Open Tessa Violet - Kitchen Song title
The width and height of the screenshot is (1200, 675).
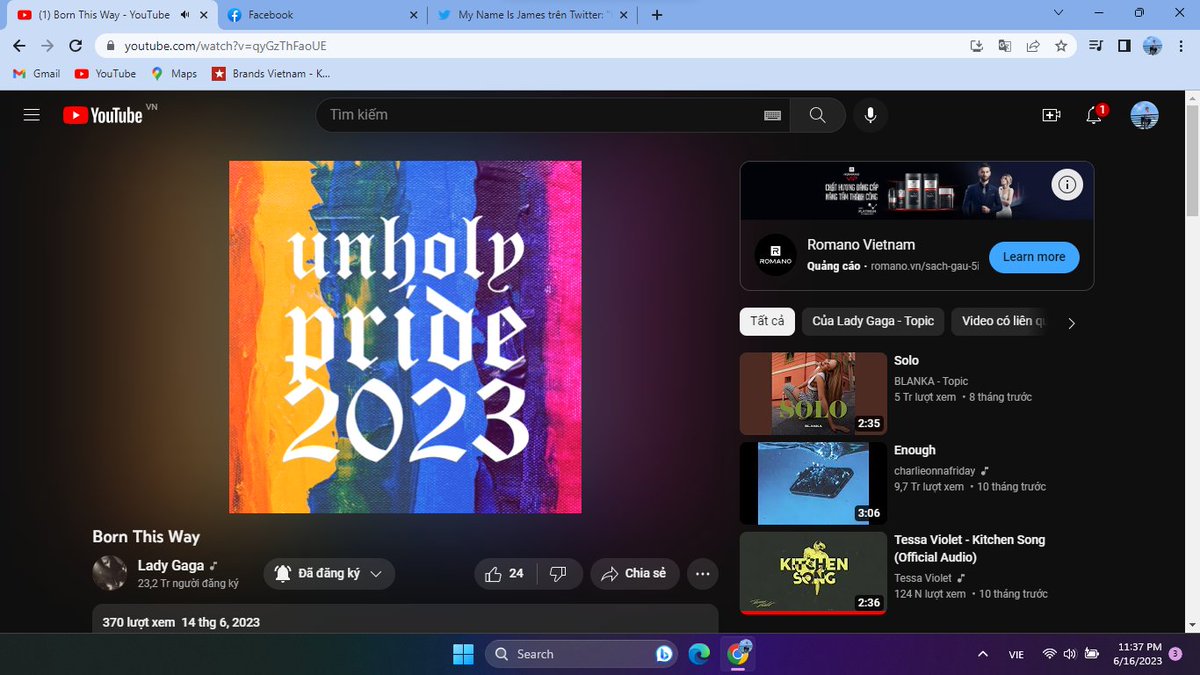[969, 548]
